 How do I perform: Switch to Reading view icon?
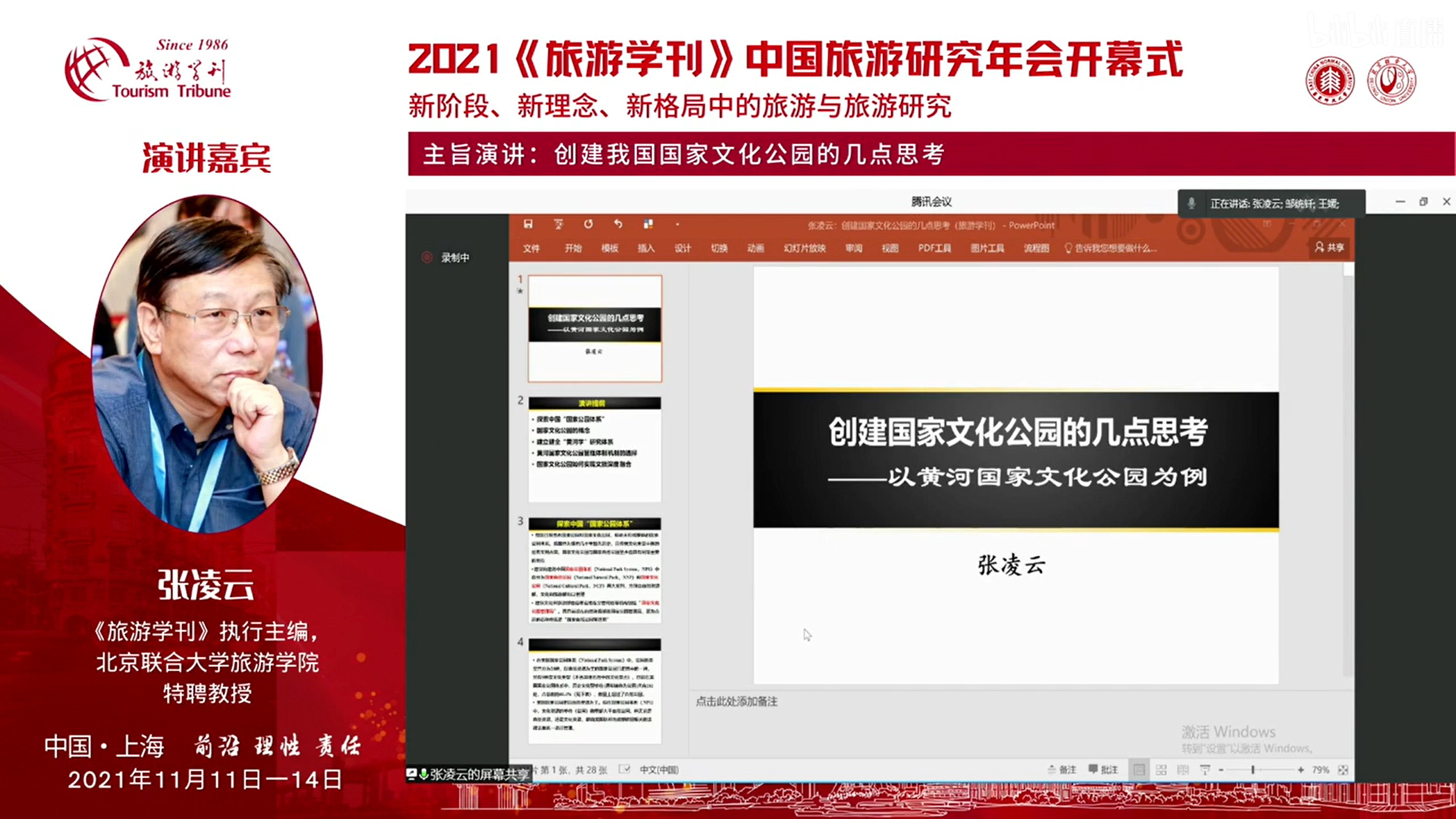[x=1183, y=769]
